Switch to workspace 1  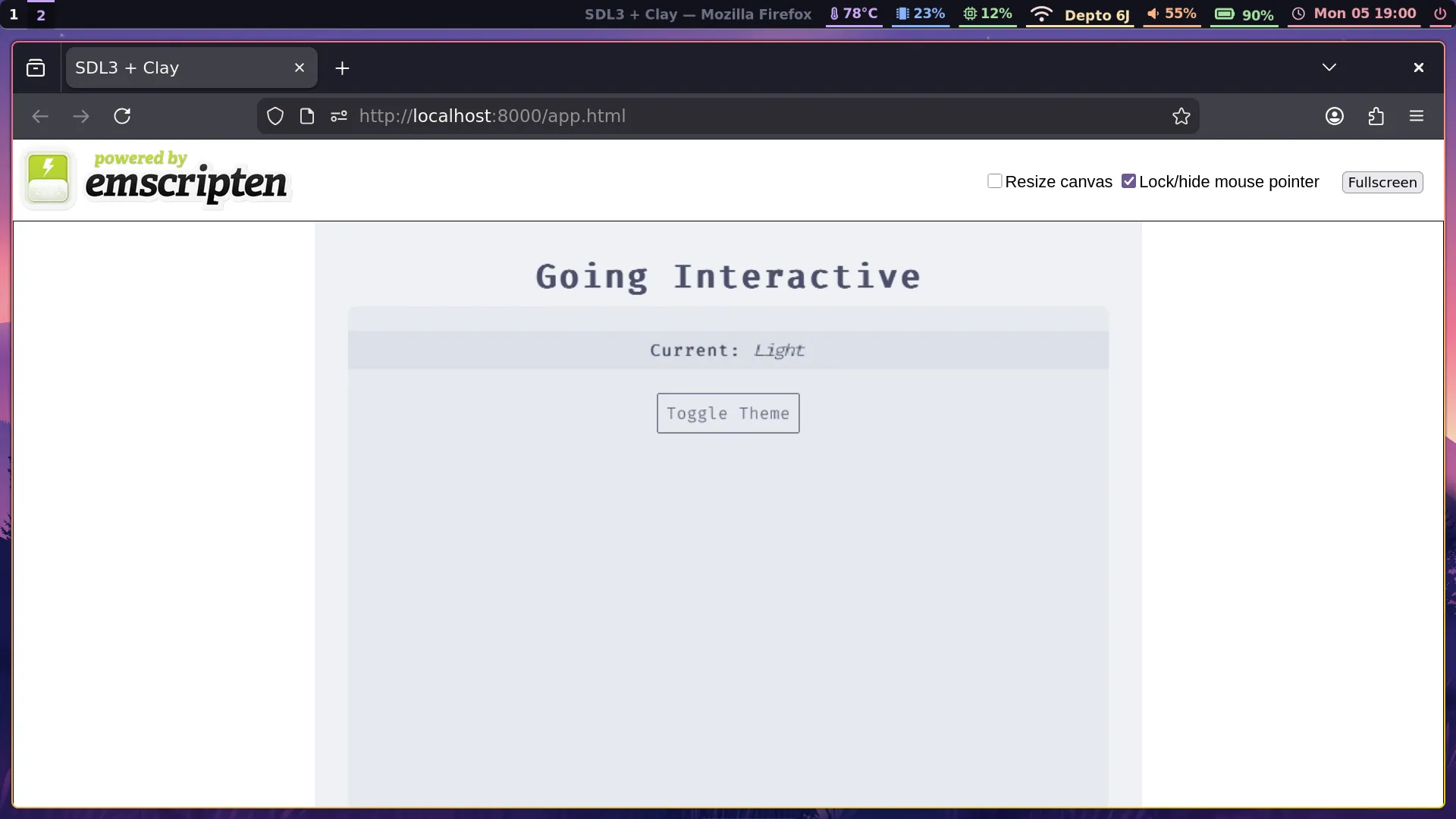pyautogui.click(x=13, y=14)
